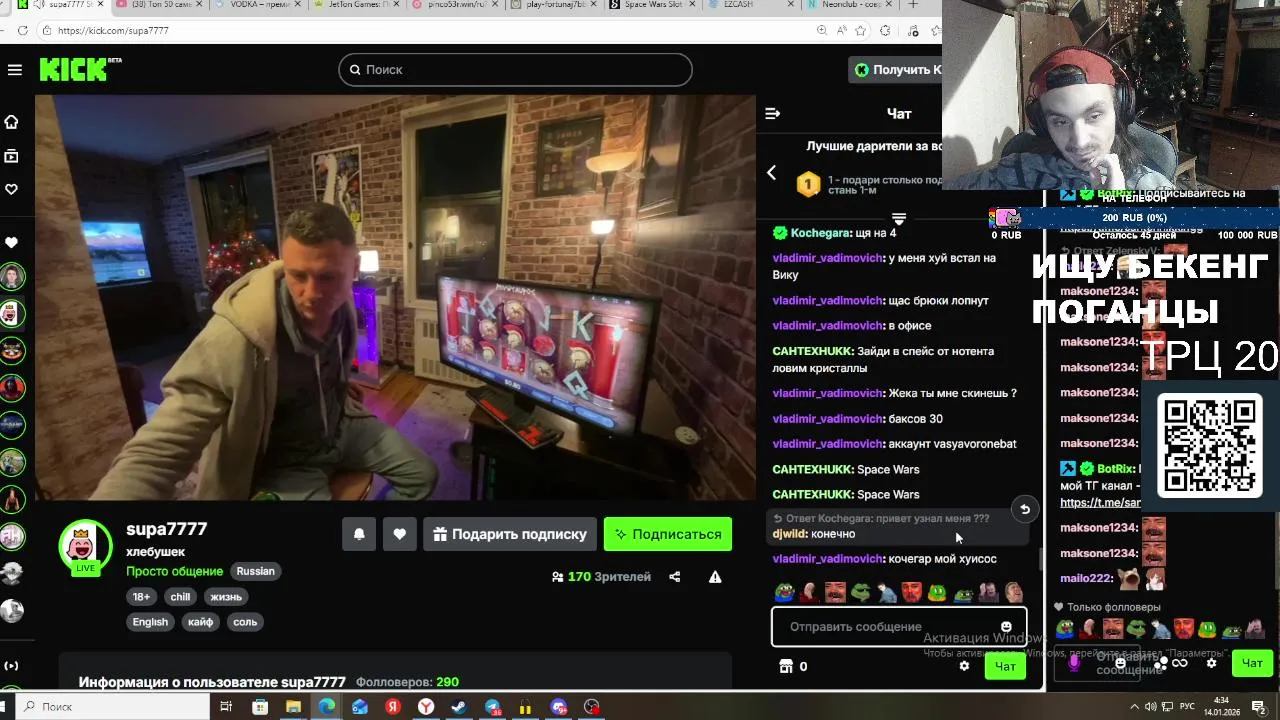Screen dimensions: 1280x720
Task: Click the Kochegara username in chat
Action: (820, 233)
